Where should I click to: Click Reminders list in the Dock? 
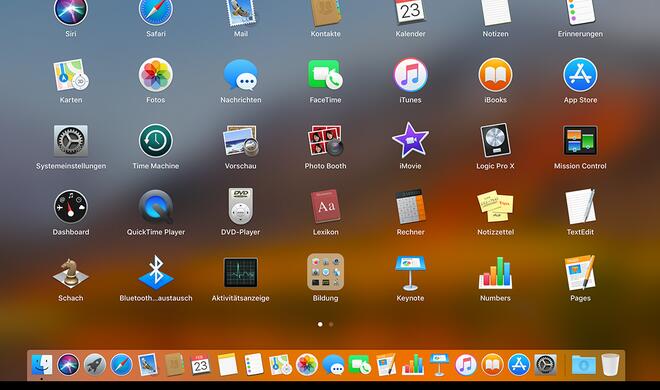(x=254, y=364)
